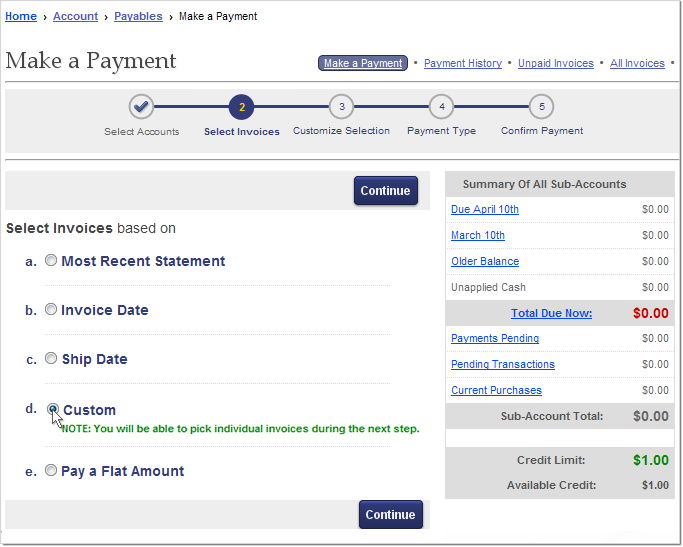Navigate to Payables in the breadcrumb
The image size is (683, 547).
click(138, 16)
